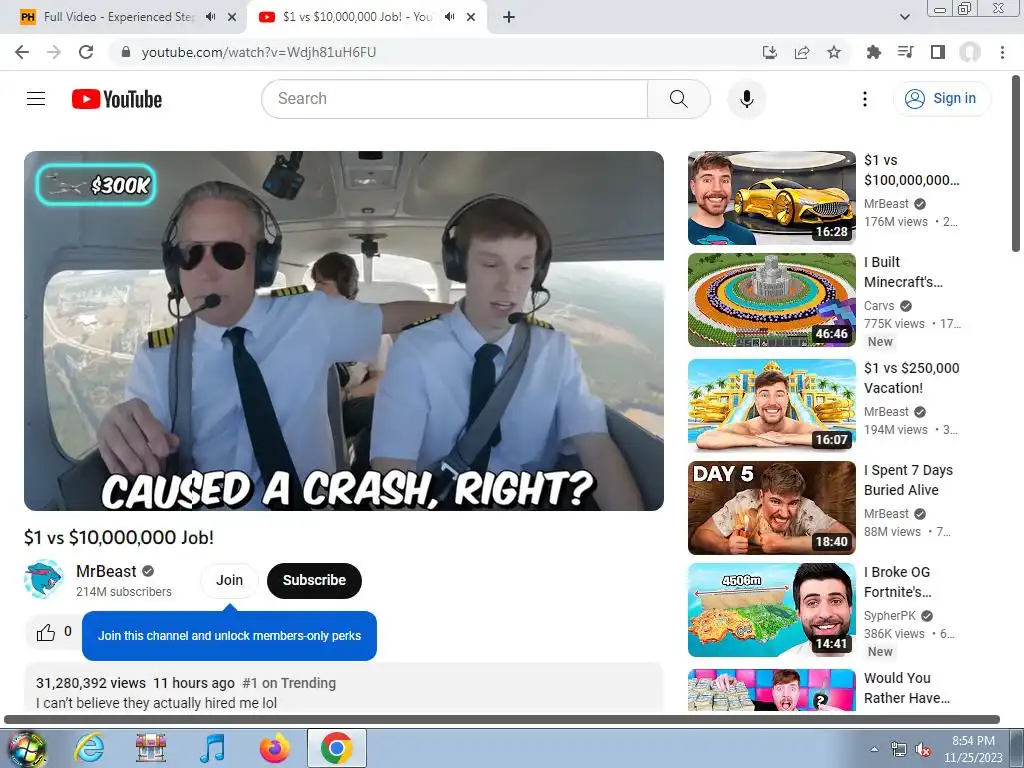Click the page vertical scrollbar
Image resolution: width=1024 pixels, height=768 pixels.
tap(1016, 163)
